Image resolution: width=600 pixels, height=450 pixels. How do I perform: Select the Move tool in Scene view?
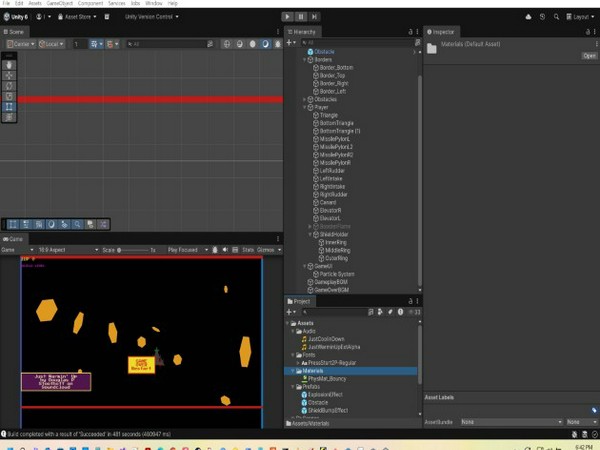(x=9, y=75)
